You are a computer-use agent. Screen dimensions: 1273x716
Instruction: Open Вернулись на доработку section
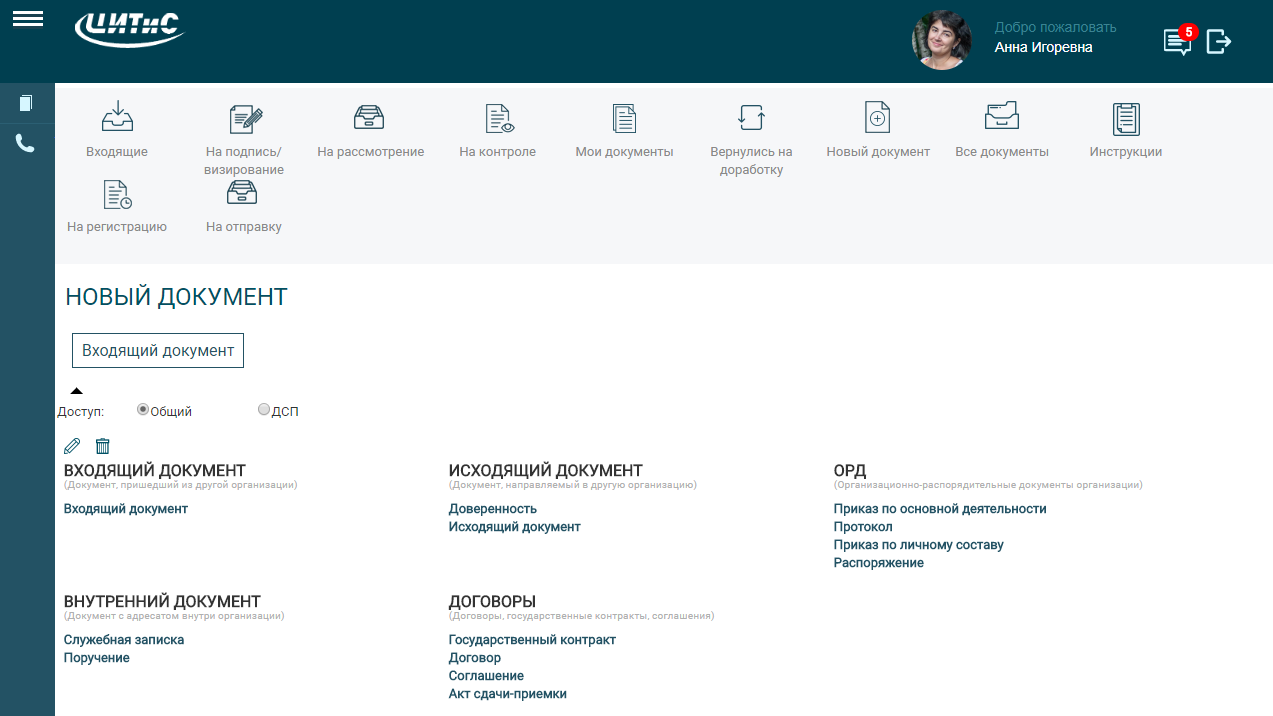[x=751, y=118]
